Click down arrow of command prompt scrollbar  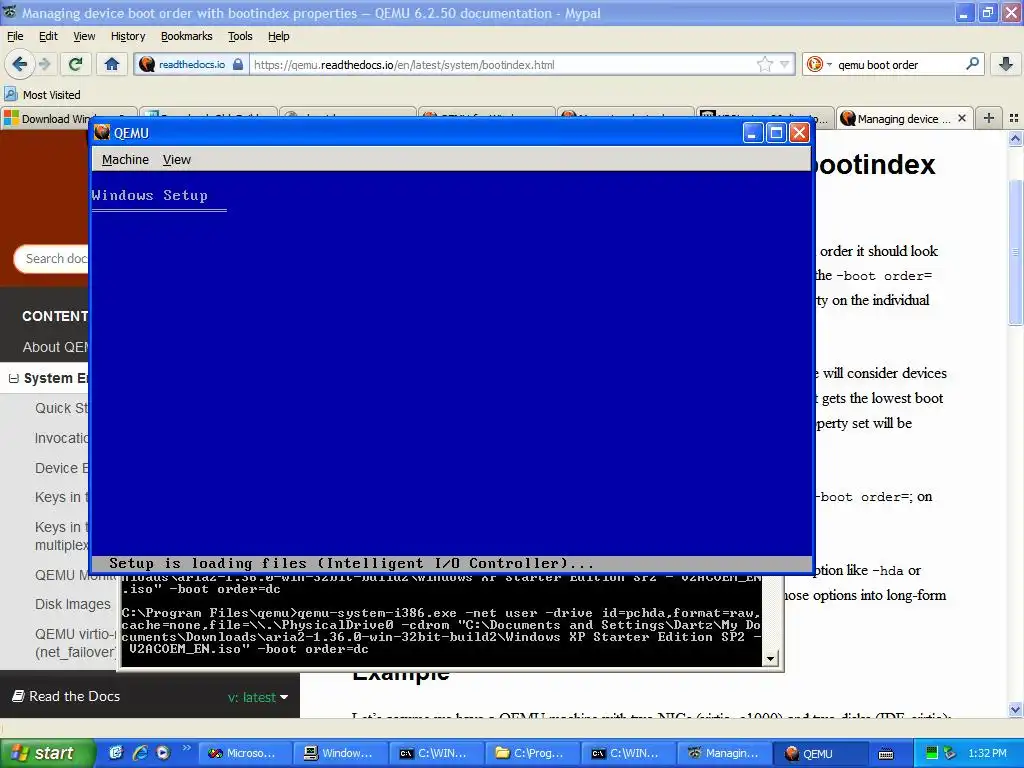click(x=771, y=658)
